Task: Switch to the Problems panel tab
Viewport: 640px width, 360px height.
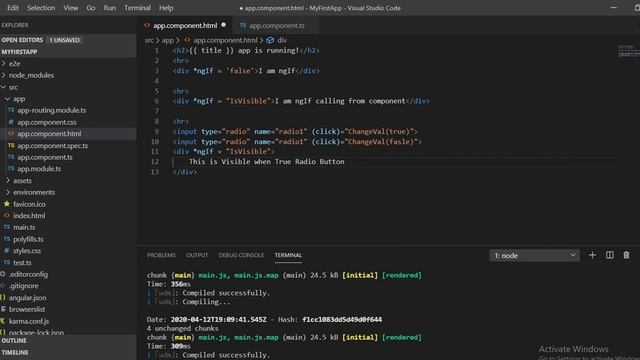Action: (x=161, y=255)
